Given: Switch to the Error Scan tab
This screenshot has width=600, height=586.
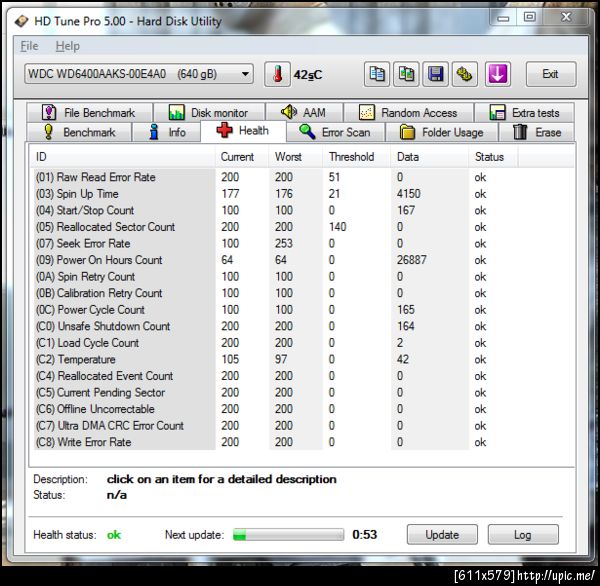Looking at the screenshot, I should pyautogui.click(x=335, y=132).
